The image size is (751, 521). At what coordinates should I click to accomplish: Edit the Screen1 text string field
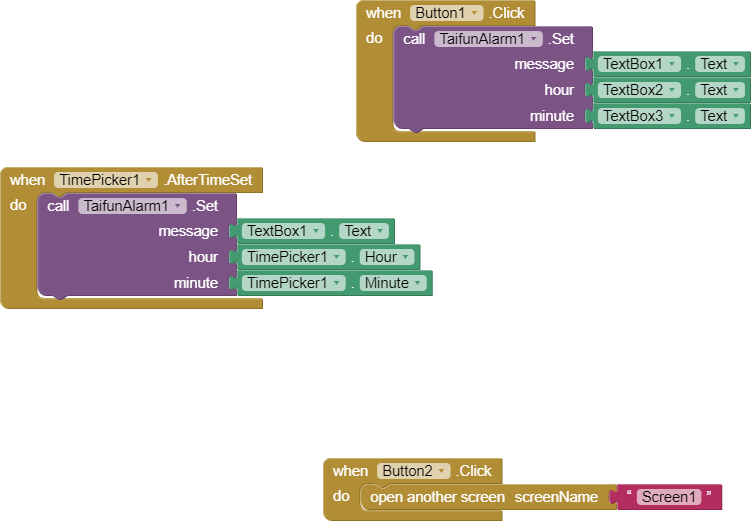(x=669, y=497)
